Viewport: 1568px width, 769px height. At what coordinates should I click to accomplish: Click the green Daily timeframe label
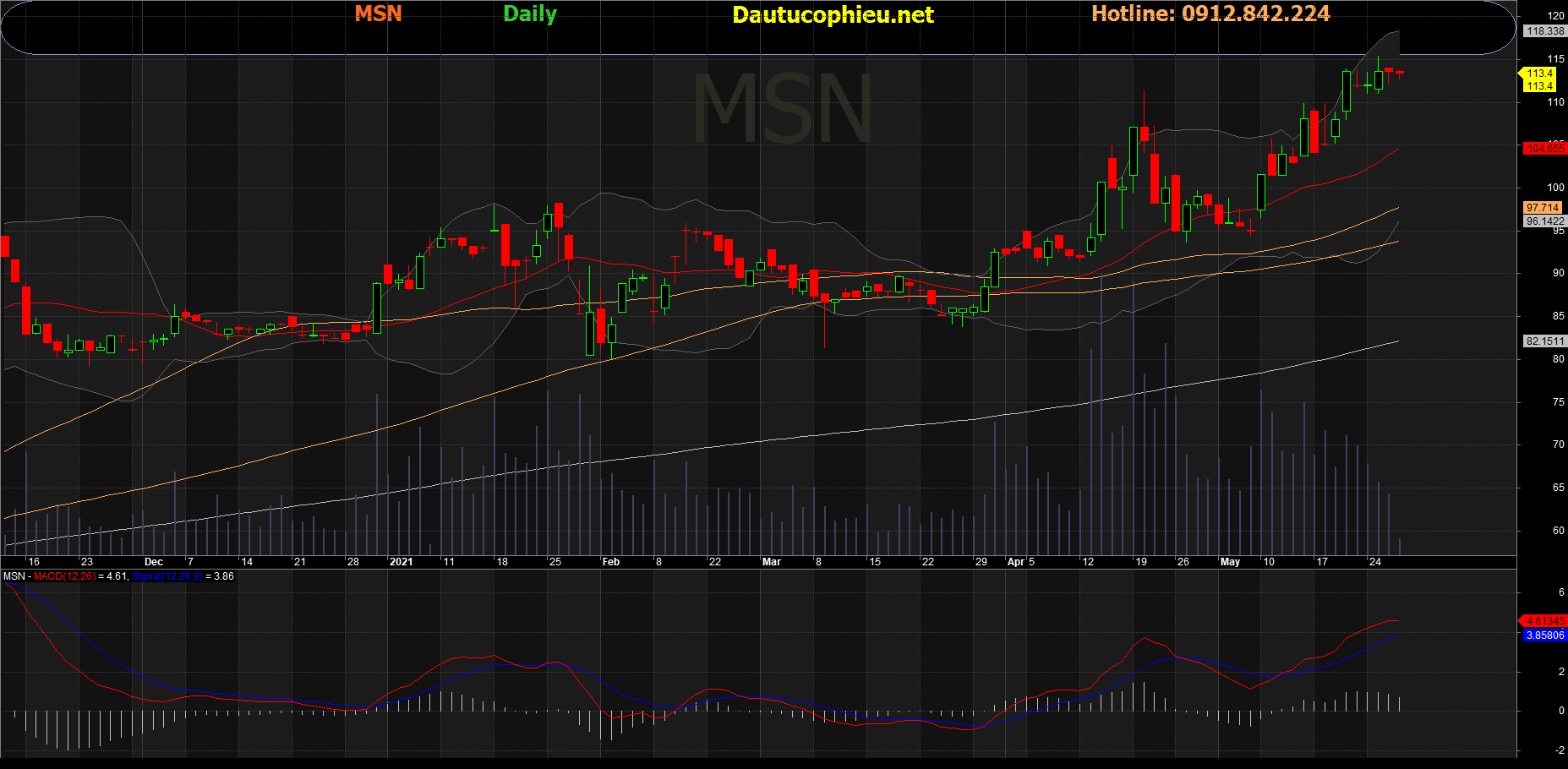530,14
